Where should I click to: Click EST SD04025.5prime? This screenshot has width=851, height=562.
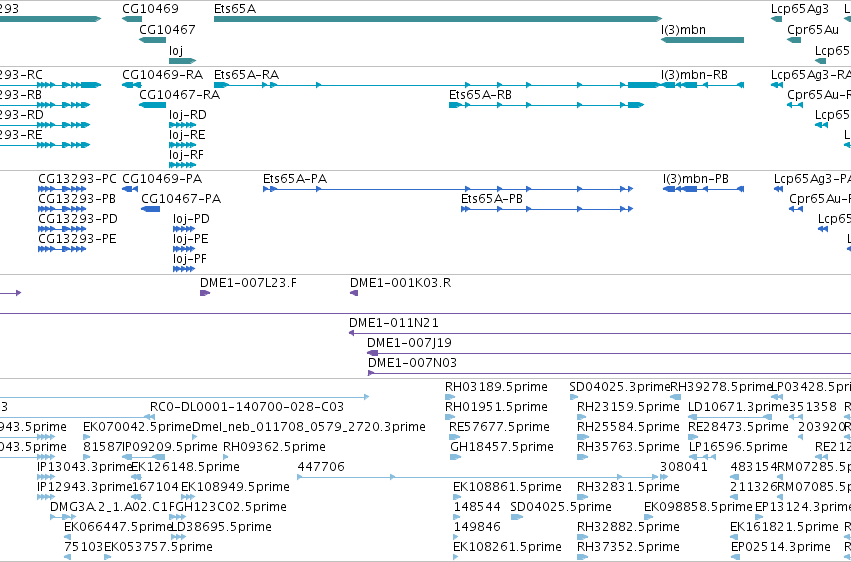[x=561, y=507]
